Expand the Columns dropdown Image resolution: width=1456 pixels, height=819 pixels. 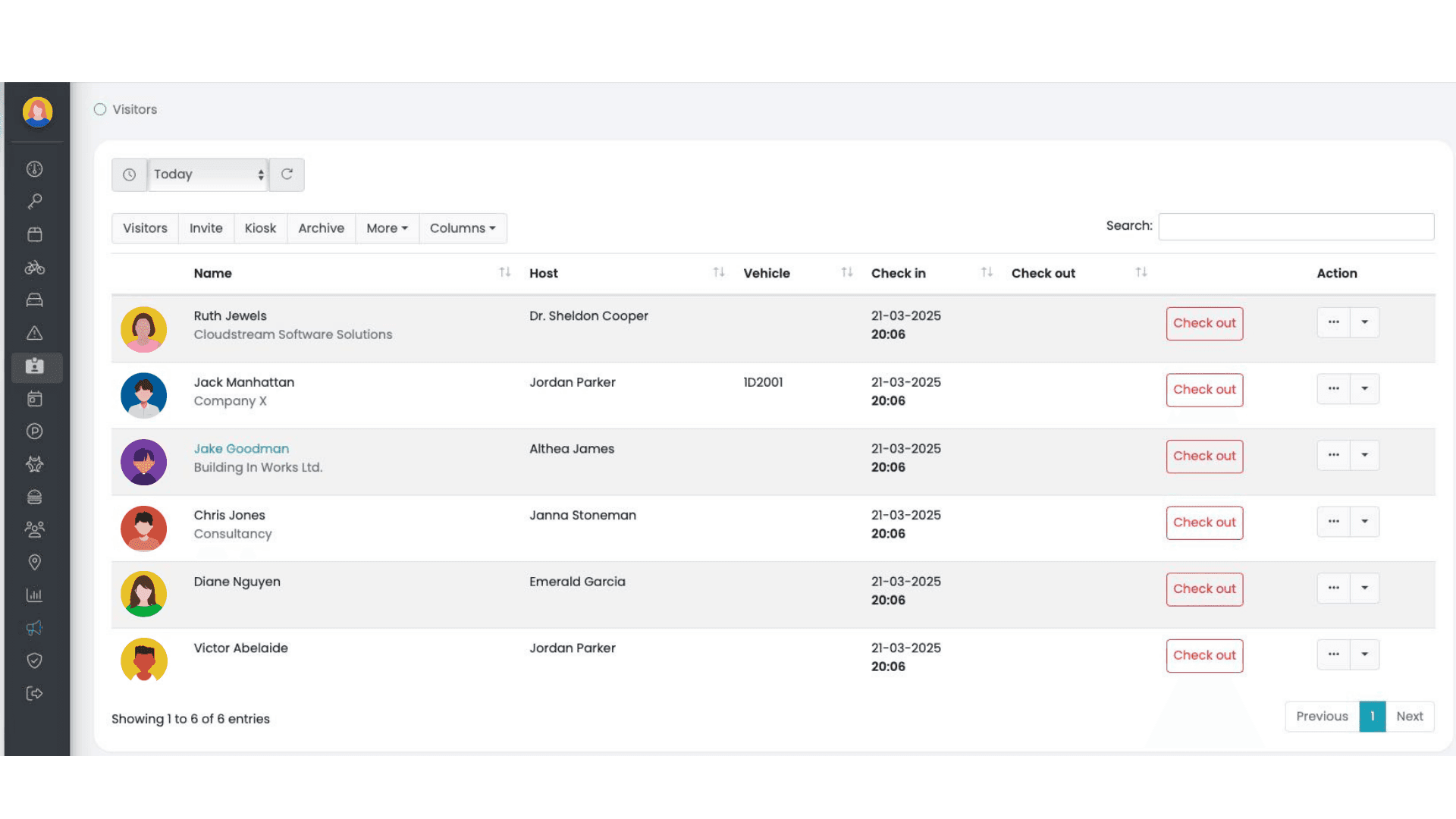[463, 228]
